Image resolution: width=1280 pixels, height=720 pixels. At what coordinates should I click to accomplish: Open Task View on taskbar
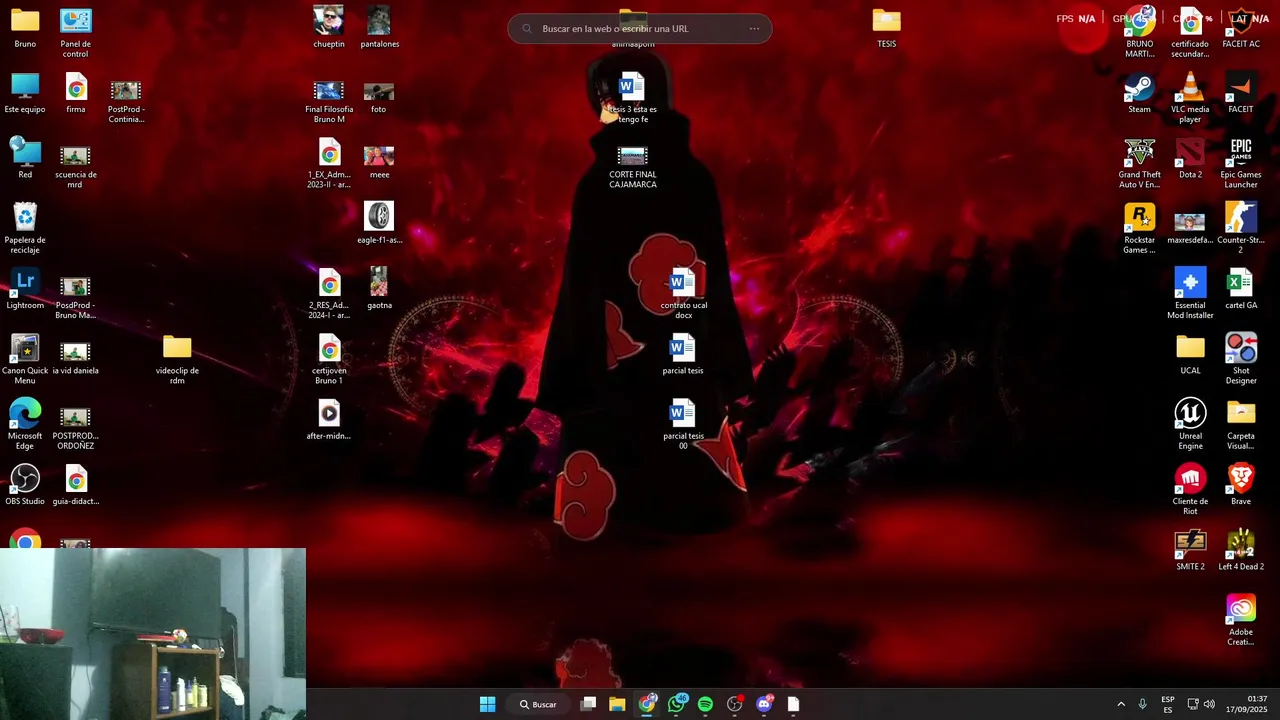click(x=588, y=704)
